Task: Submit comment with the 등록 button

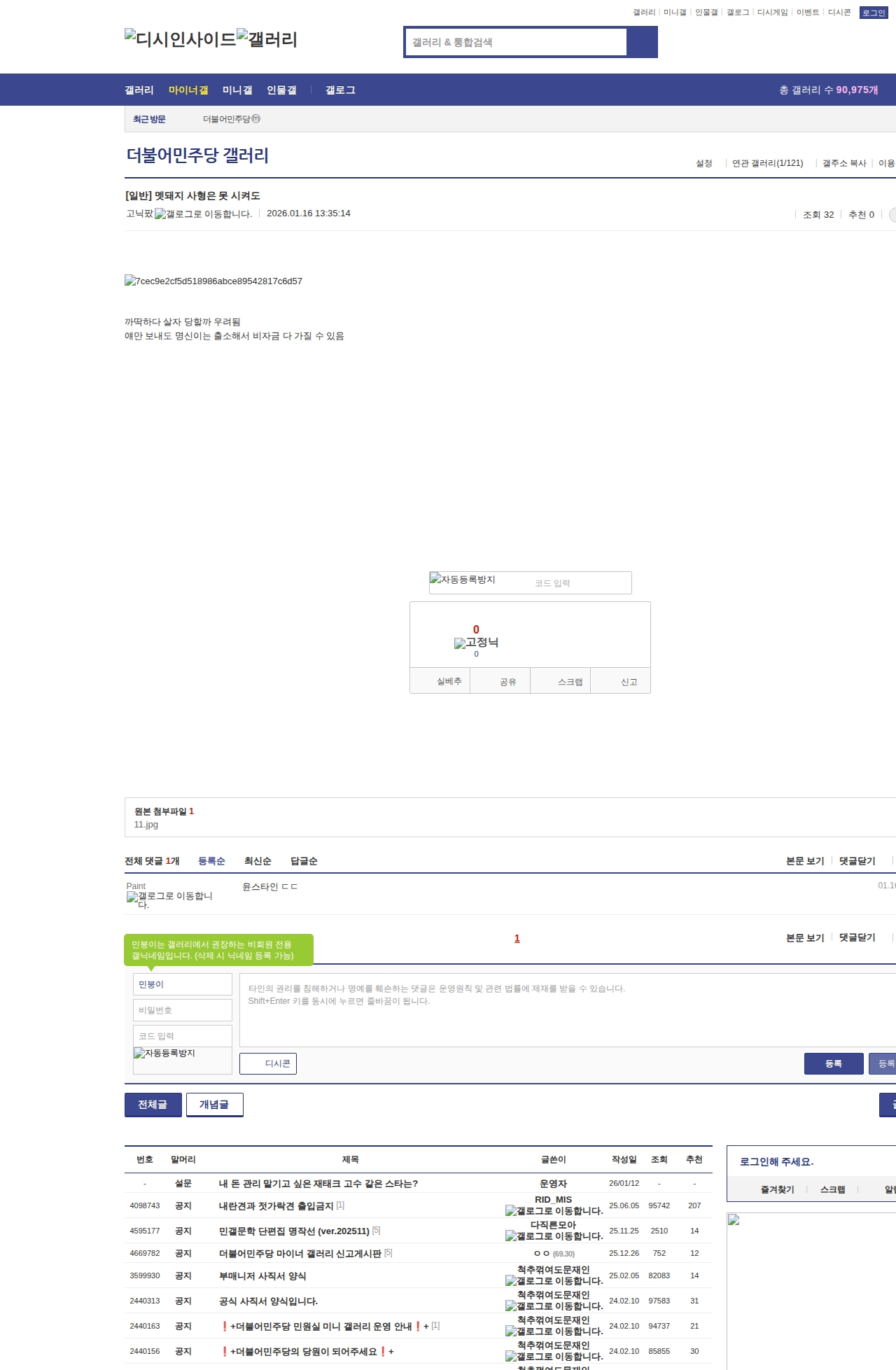Action: click(834, 1063)
